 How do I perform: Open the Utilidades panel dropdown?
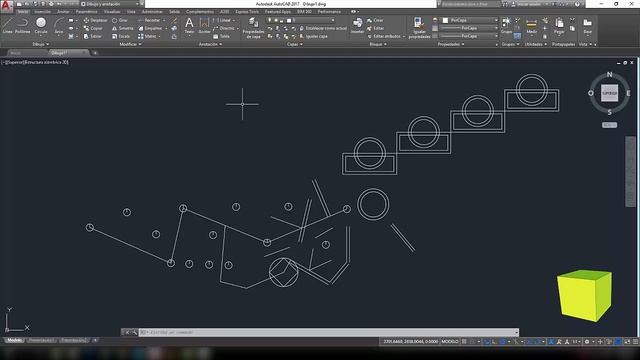point(536,44)
